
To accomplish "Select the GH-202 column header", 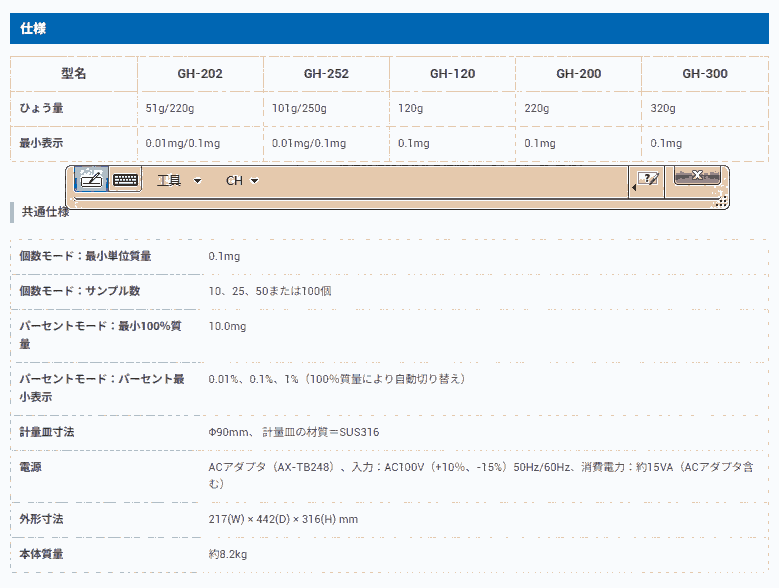I will 200,74.
